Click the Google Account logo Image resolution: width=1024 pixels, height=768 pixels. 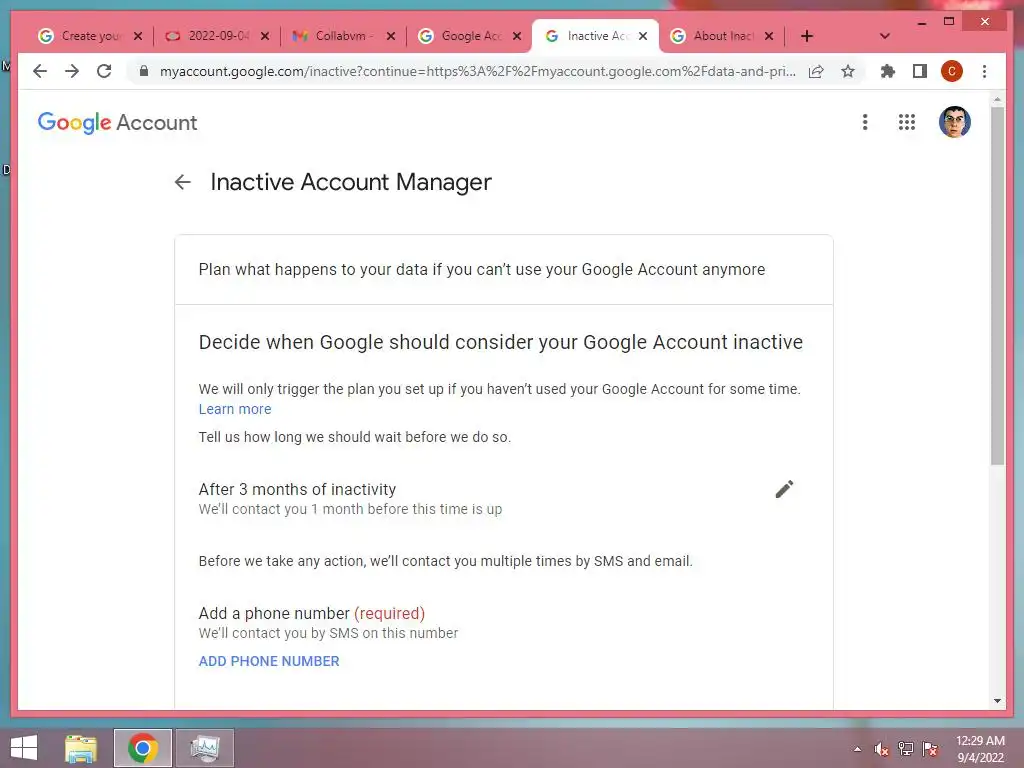(117, 122)
